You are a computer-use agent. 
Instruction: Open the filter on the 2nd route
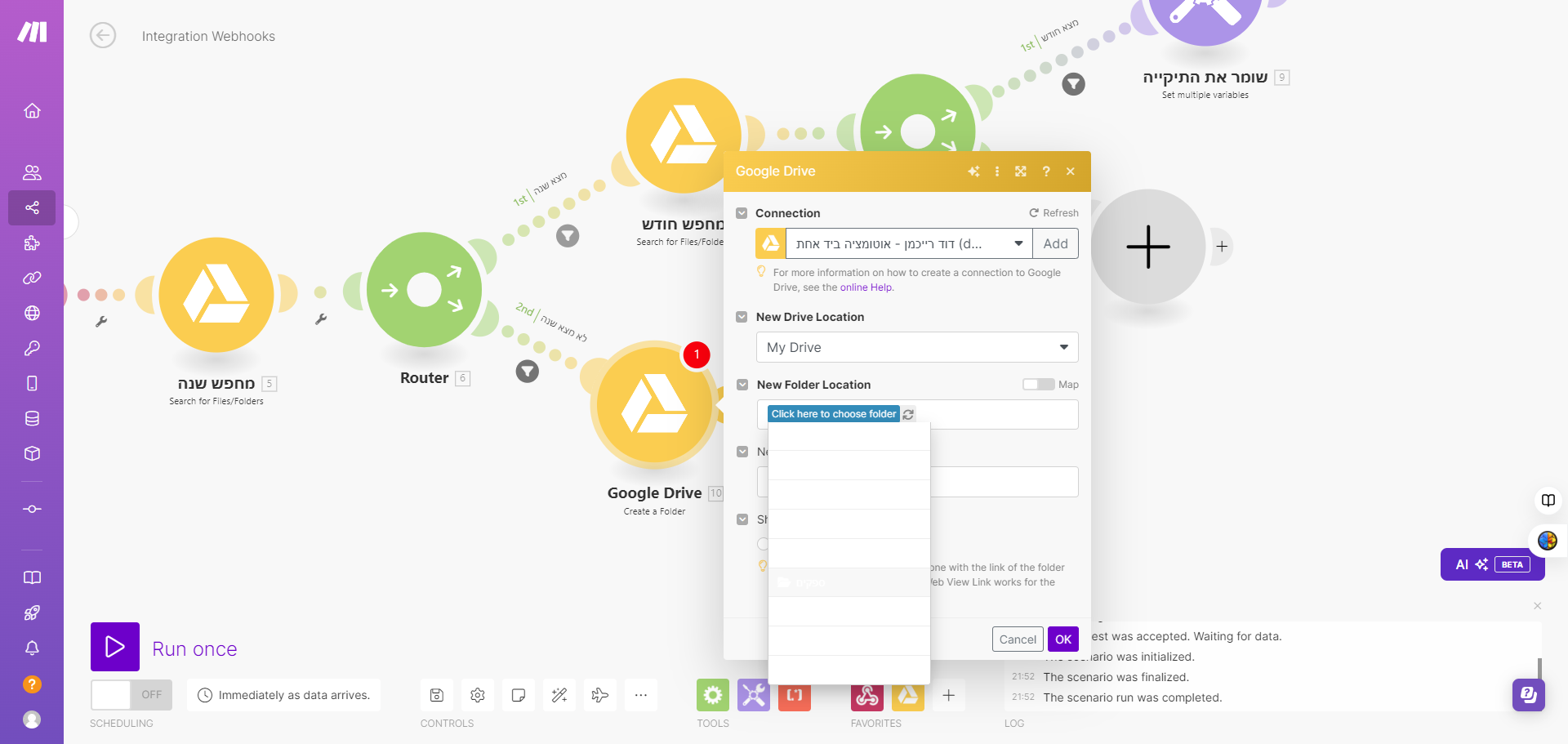[x=528, y=372]
